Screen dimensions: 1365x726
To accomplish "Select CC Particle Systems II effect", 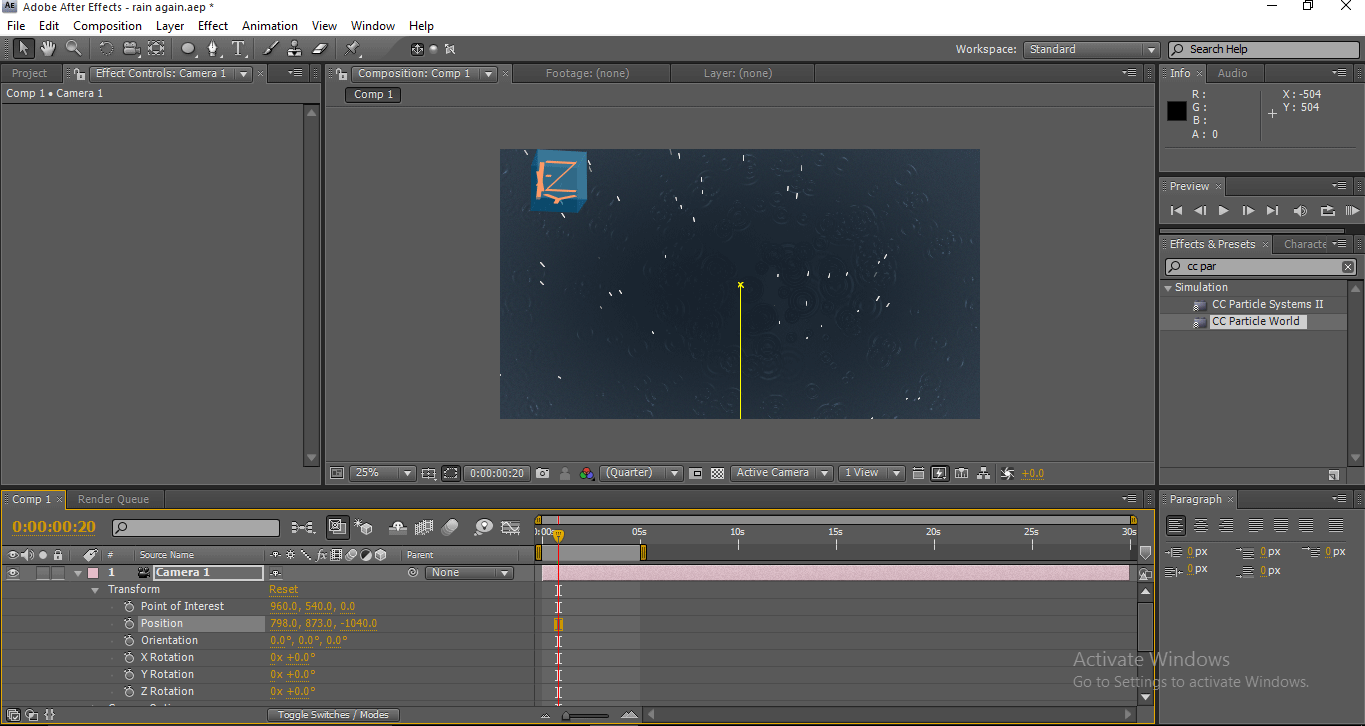I will [1267, 304].
